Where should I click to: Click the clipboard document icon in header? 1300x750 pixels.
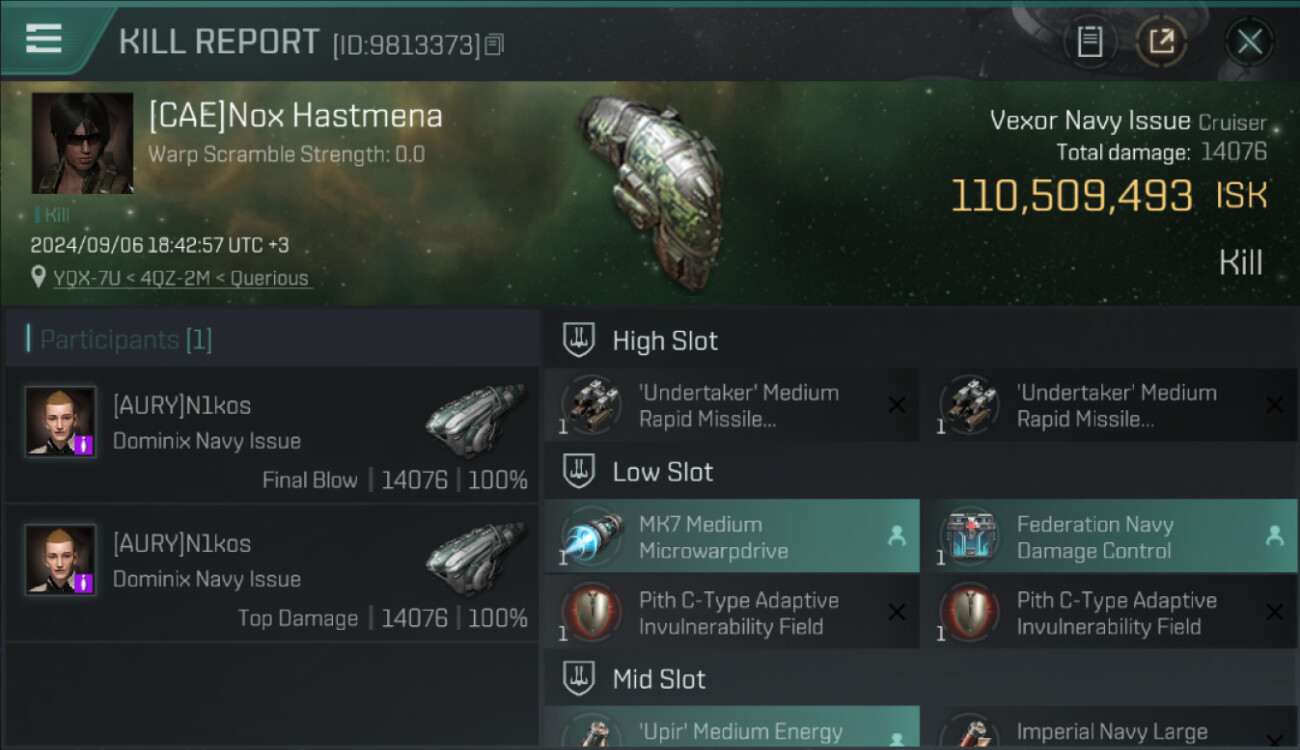pos(1089,42)
